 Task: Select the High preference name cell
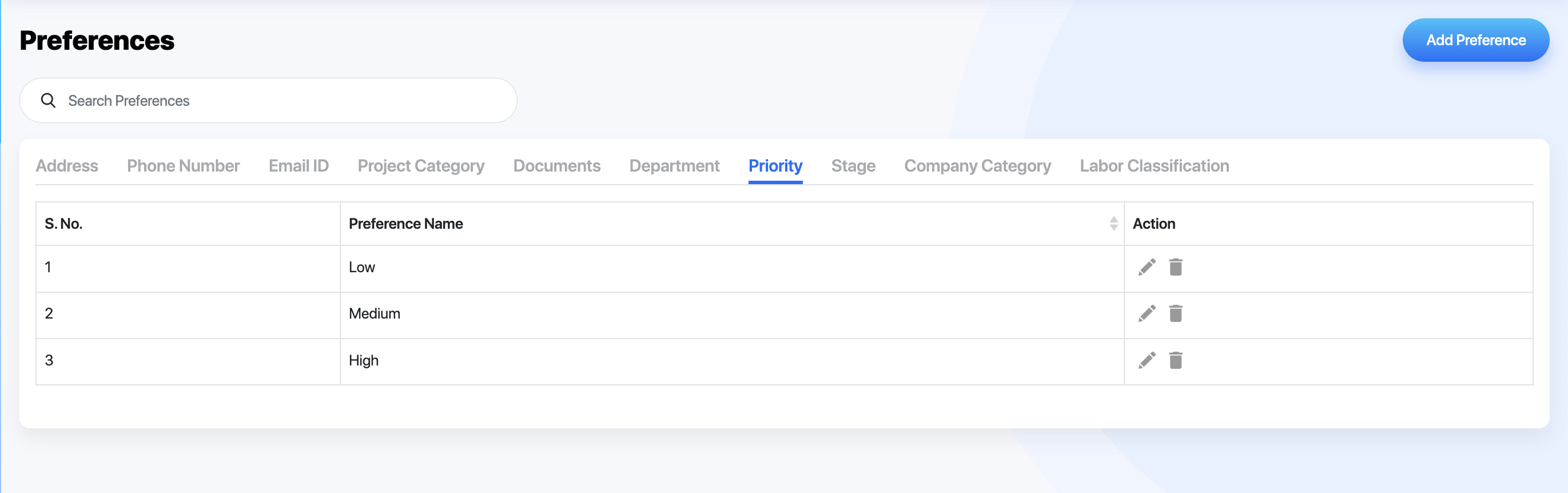[731, 361]
